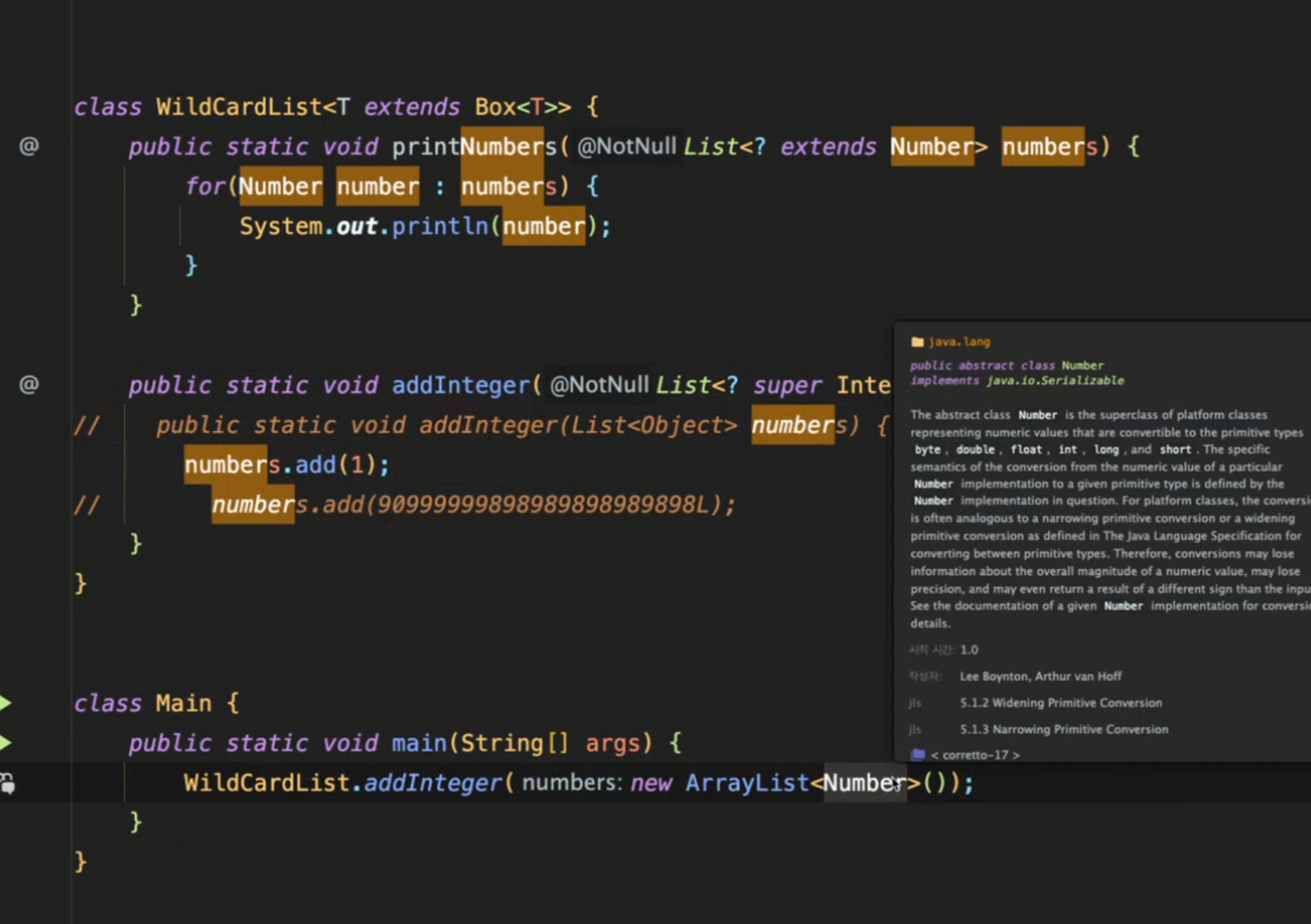Click the "main" method name

coord(419,743)
